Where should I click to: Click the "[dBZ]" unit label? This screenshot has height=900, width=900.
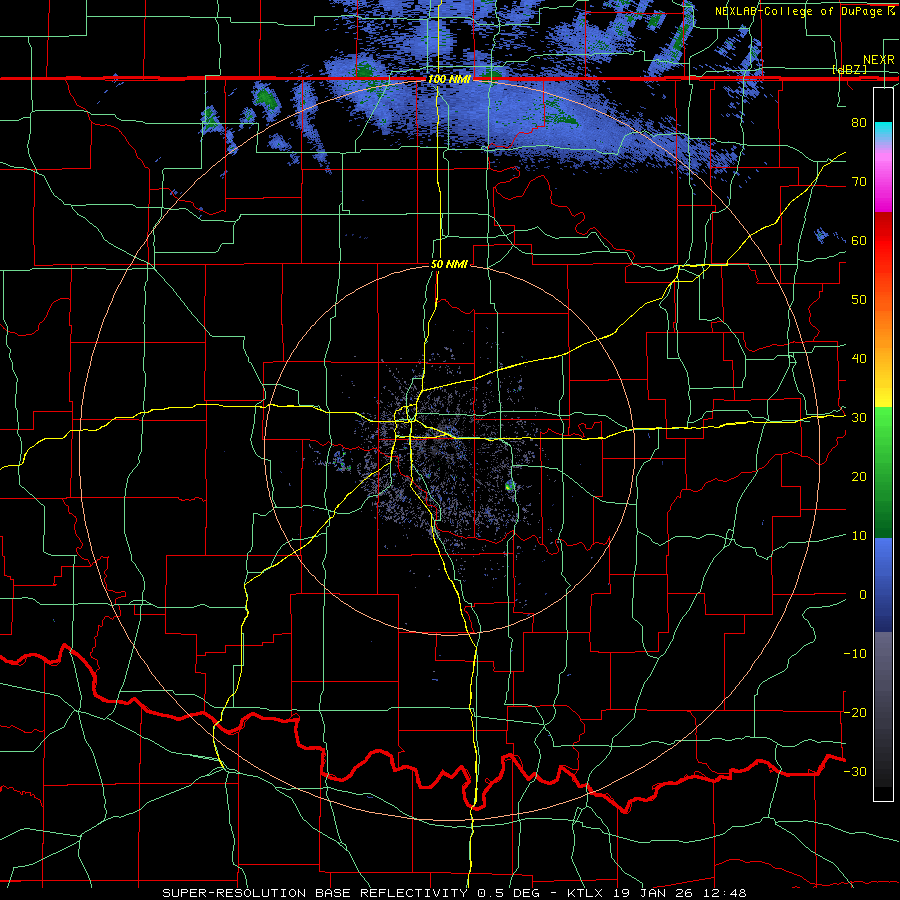point(850,69)
